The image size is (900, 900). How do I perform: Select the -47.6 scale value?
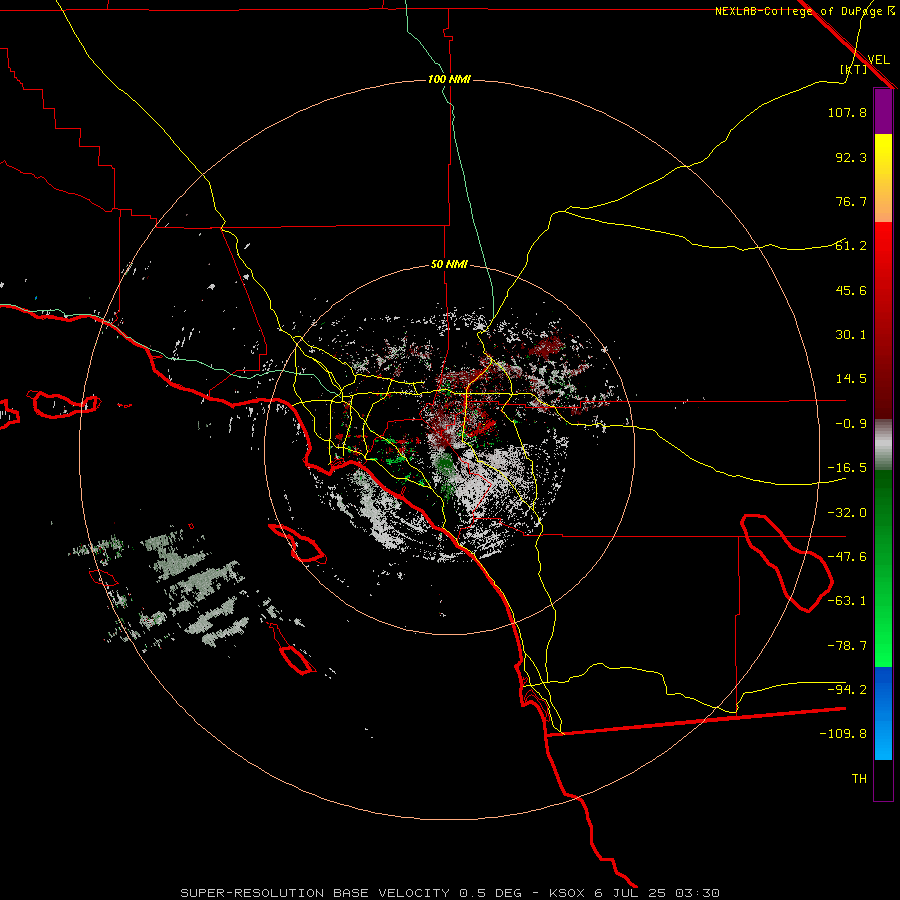coord(847,557)
